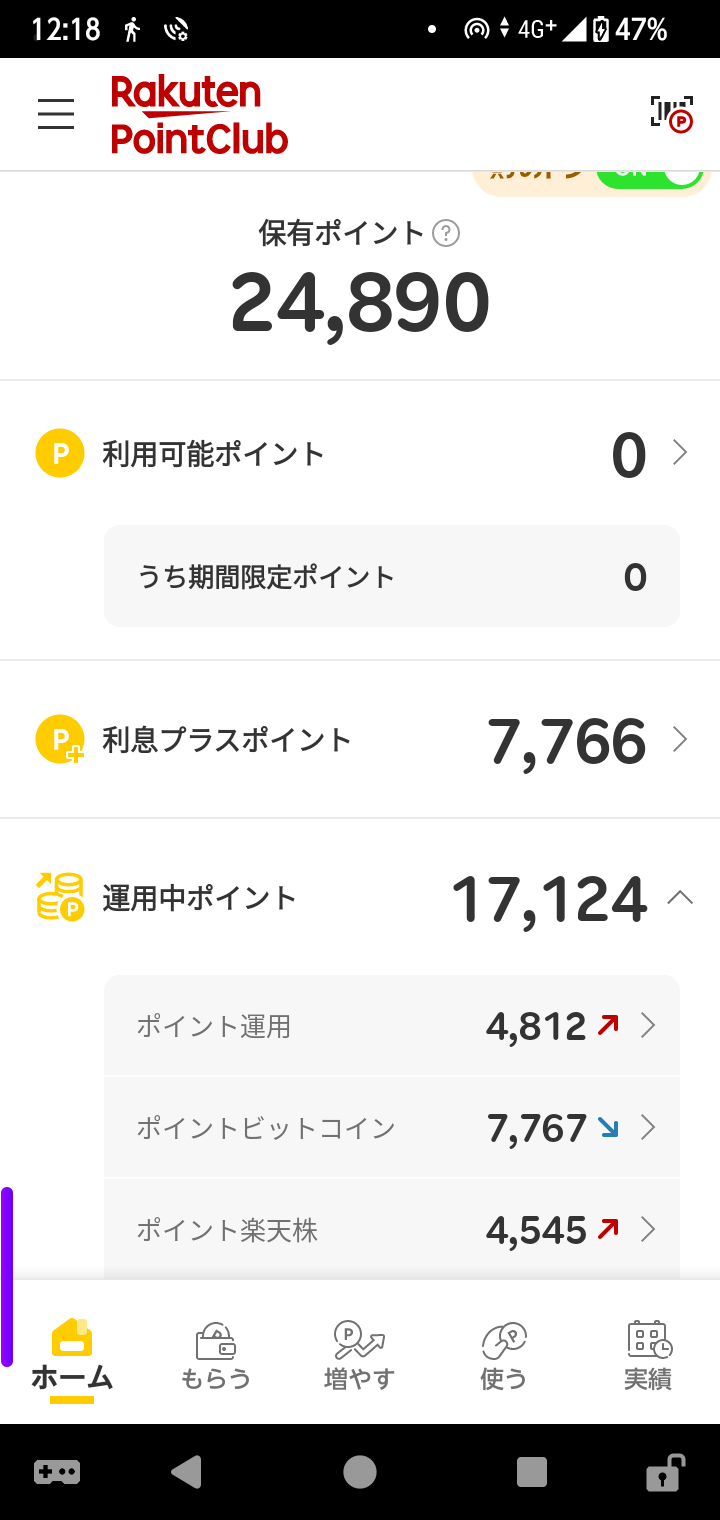Tap the 利息プラスポイント P-plus icon
This screenshot has width=720, height=1520.
point(60,740)
